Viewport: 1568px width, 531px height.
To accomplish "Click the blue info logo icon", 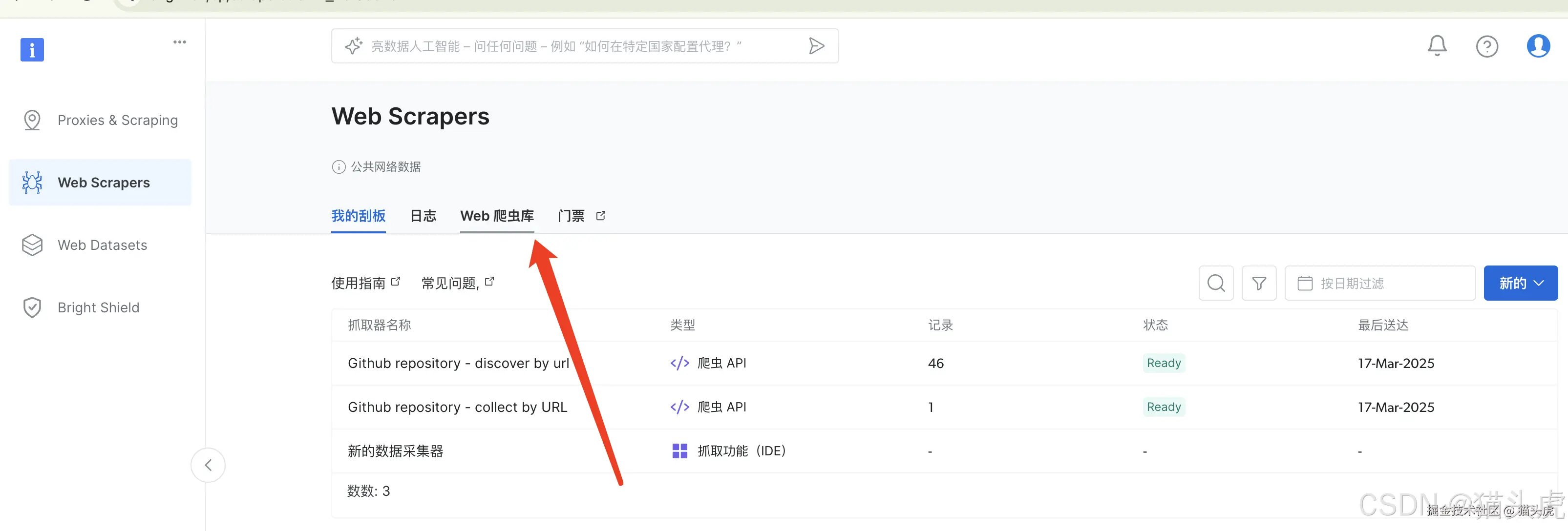I will pyautogui.click(x=32, y=50).
